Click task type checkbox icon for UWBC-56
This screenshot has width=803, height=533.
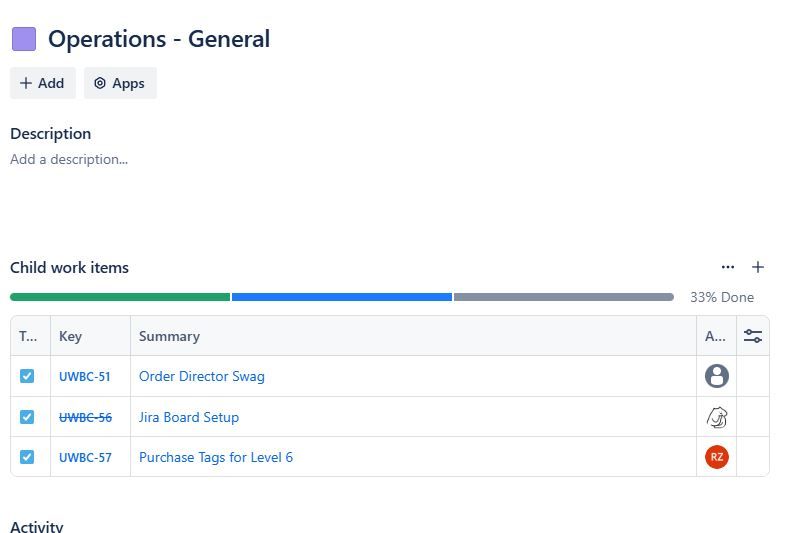(x=27, y=417)
